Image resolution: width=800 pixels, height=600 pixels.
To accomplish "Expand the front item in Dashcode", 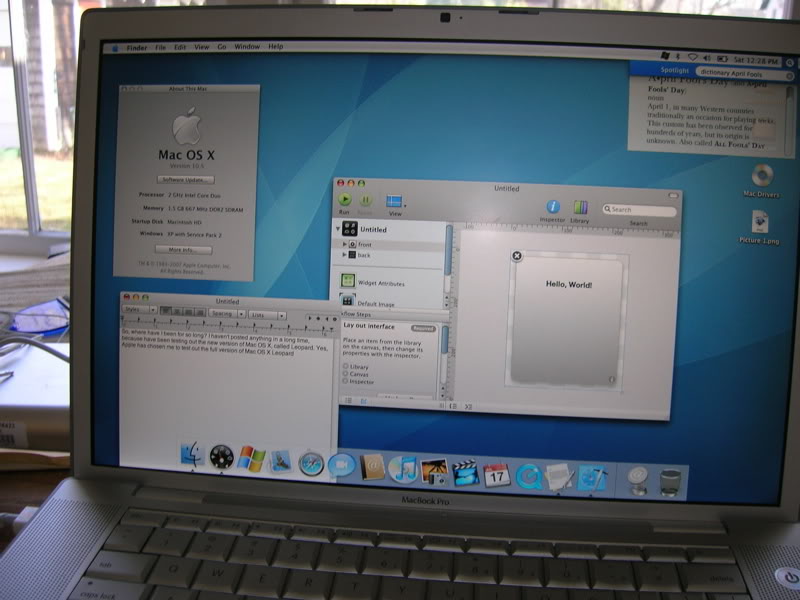I will coord(345,244).
